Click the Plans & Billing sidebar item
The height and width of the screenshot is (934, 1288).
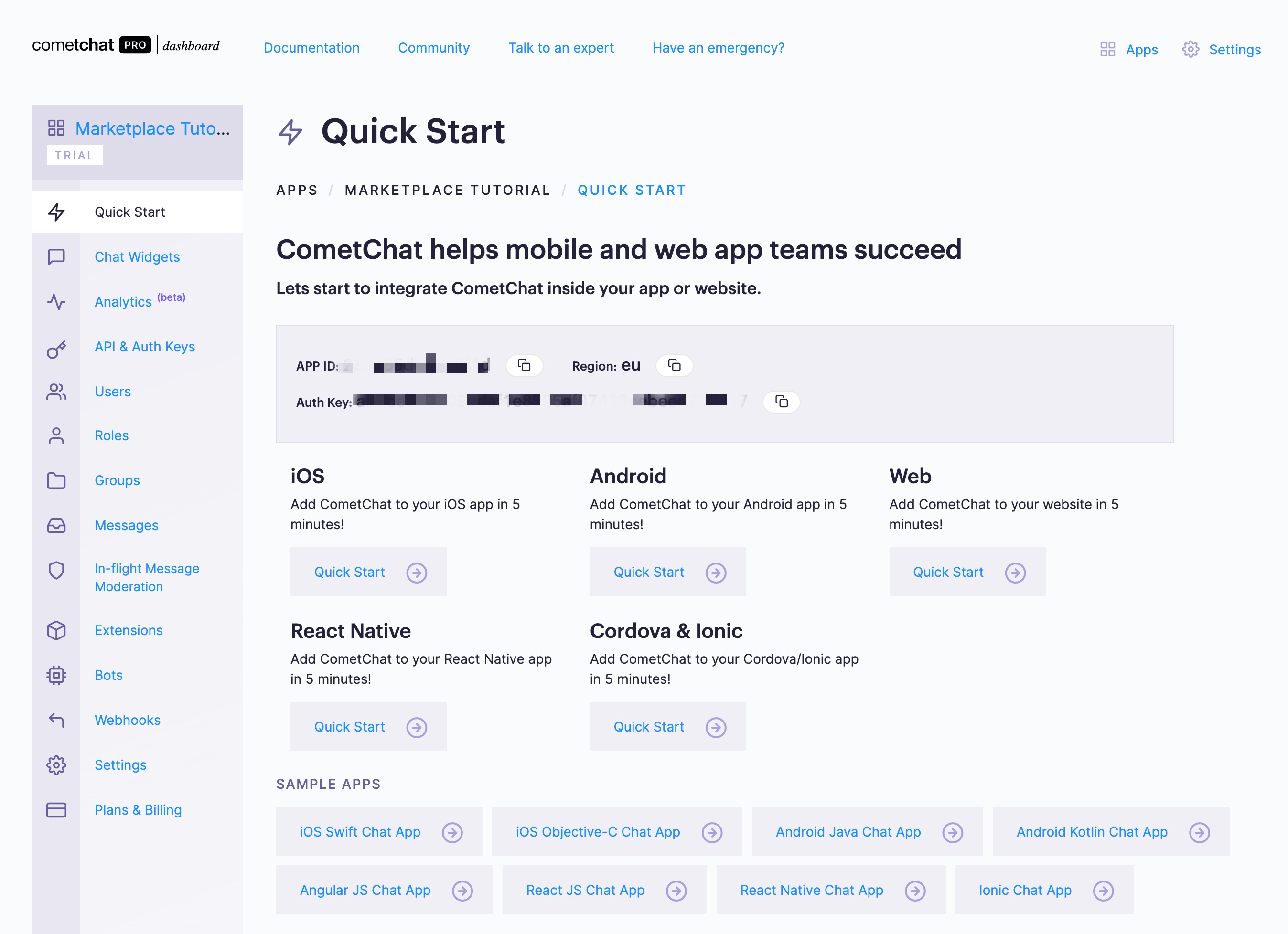(x=138, y=808)
